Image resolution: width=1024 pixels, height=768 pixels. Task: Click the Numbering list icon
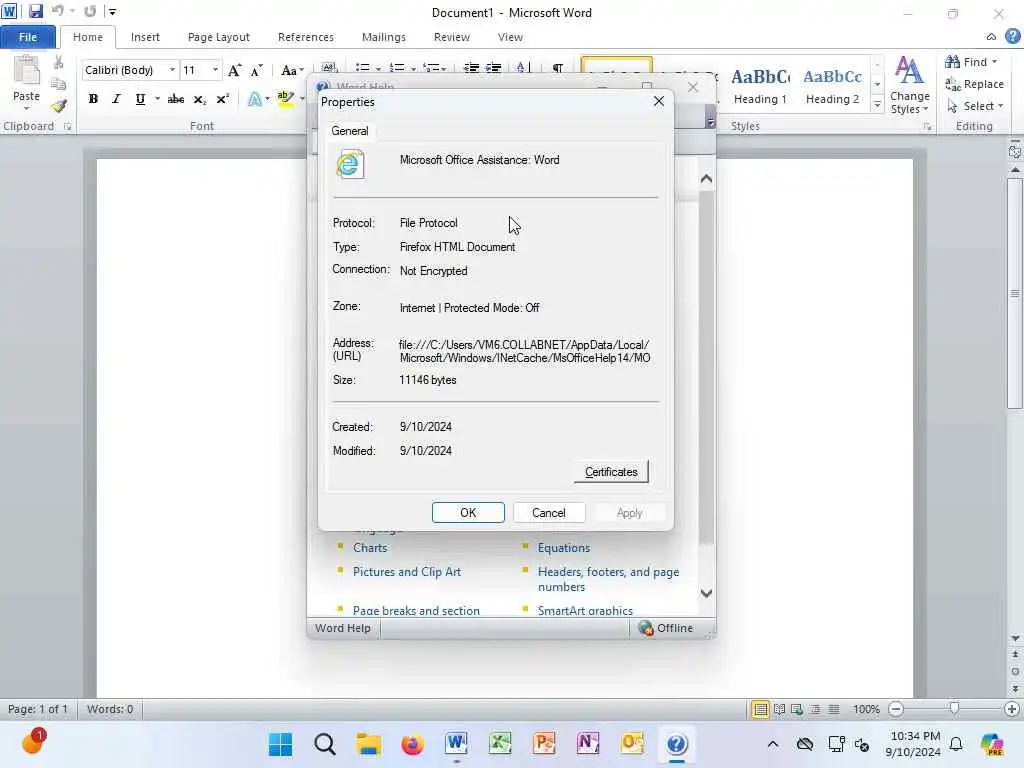[x=396, y=67]
